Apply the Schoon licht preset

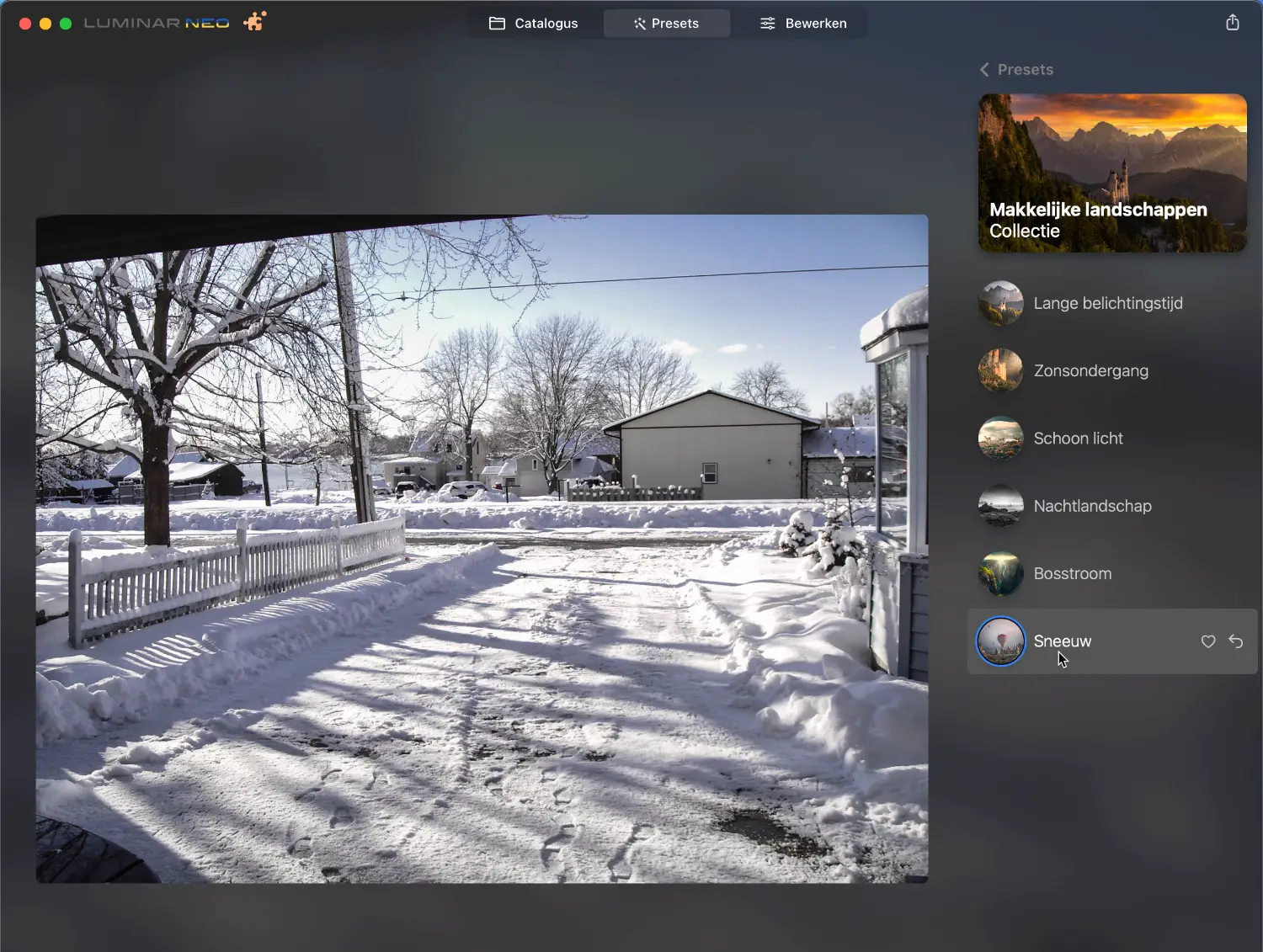pyautogui.click(x=1112, y=439)
